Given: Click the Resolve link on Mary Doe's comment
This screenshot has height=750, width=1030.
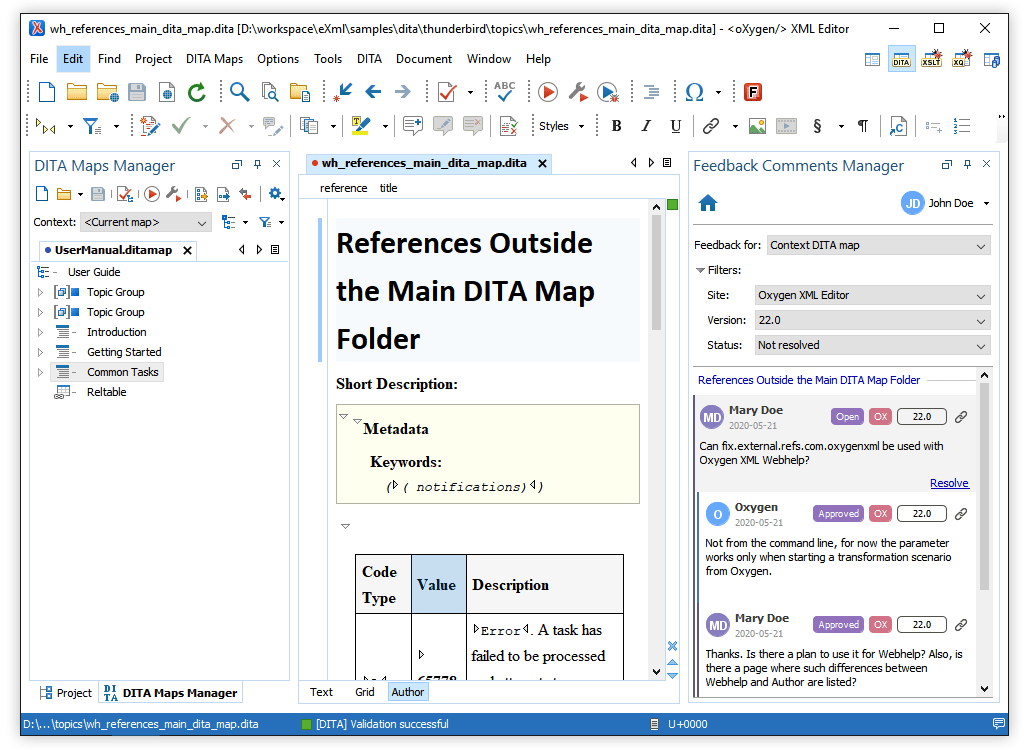Looking at the screenshot, I should 949,483.
